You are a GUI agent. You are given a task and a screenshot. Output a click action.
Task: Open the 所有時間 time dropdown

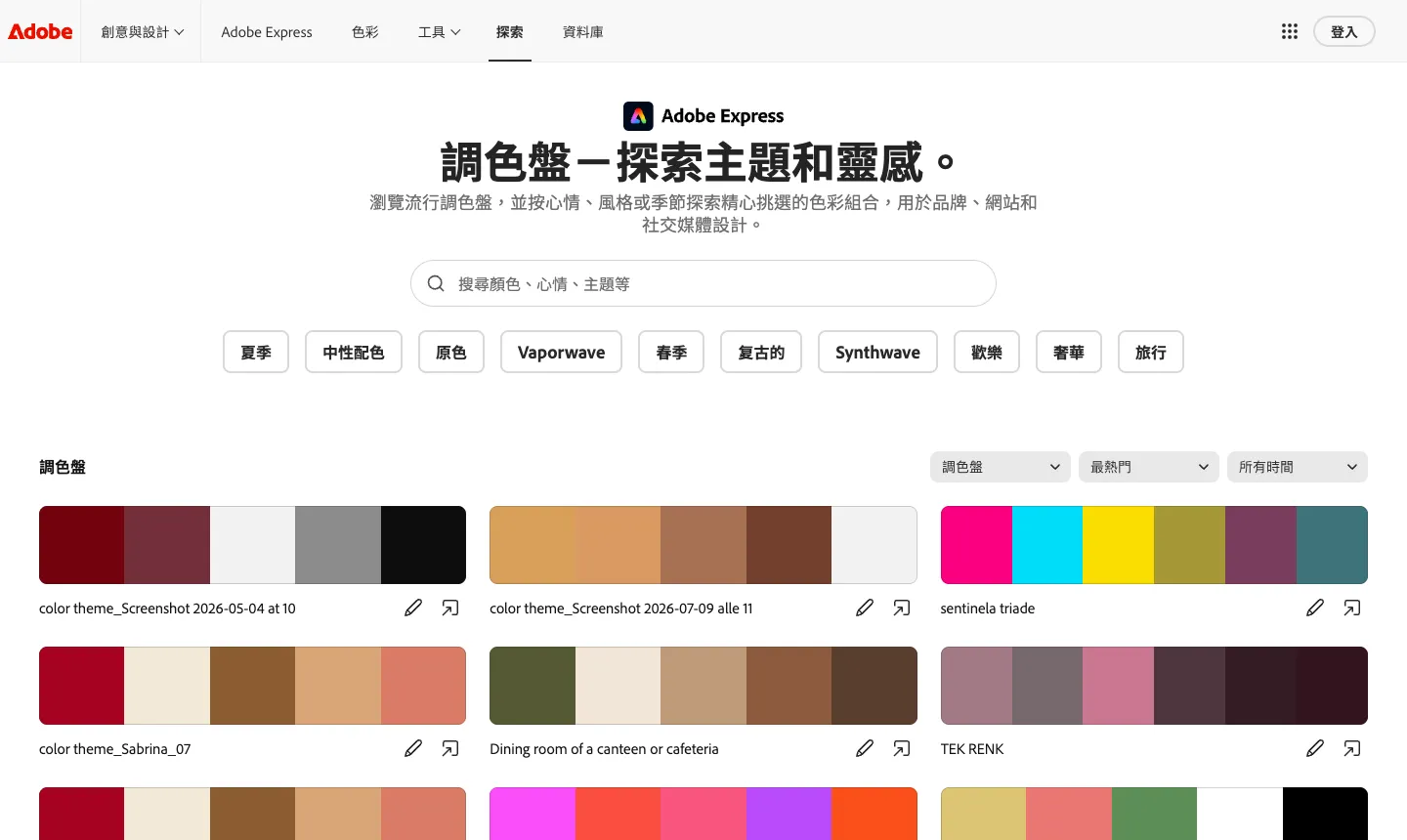pos(1298,467)
